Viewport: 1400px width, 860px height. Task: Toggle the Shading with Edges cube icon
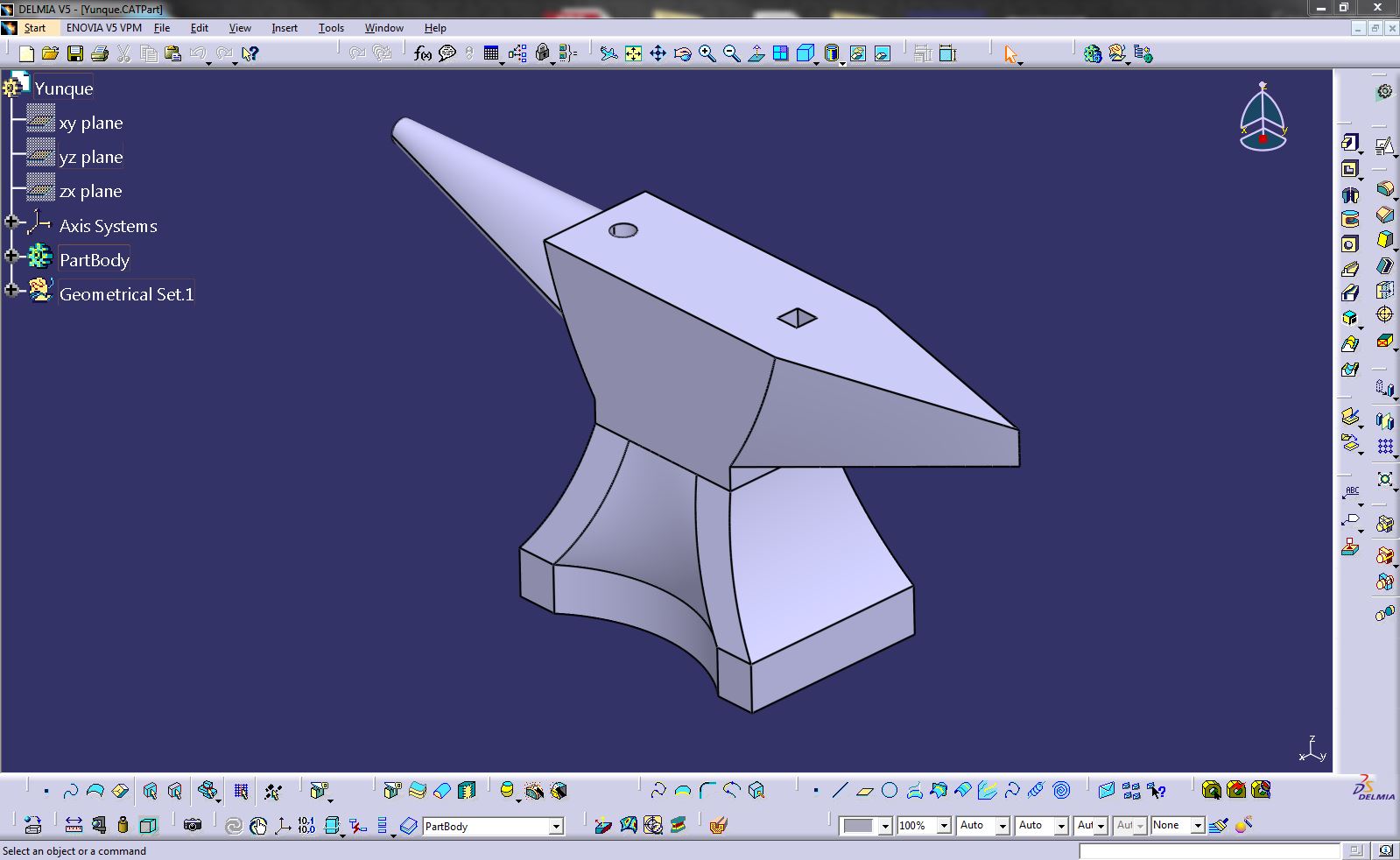point(806,53)
